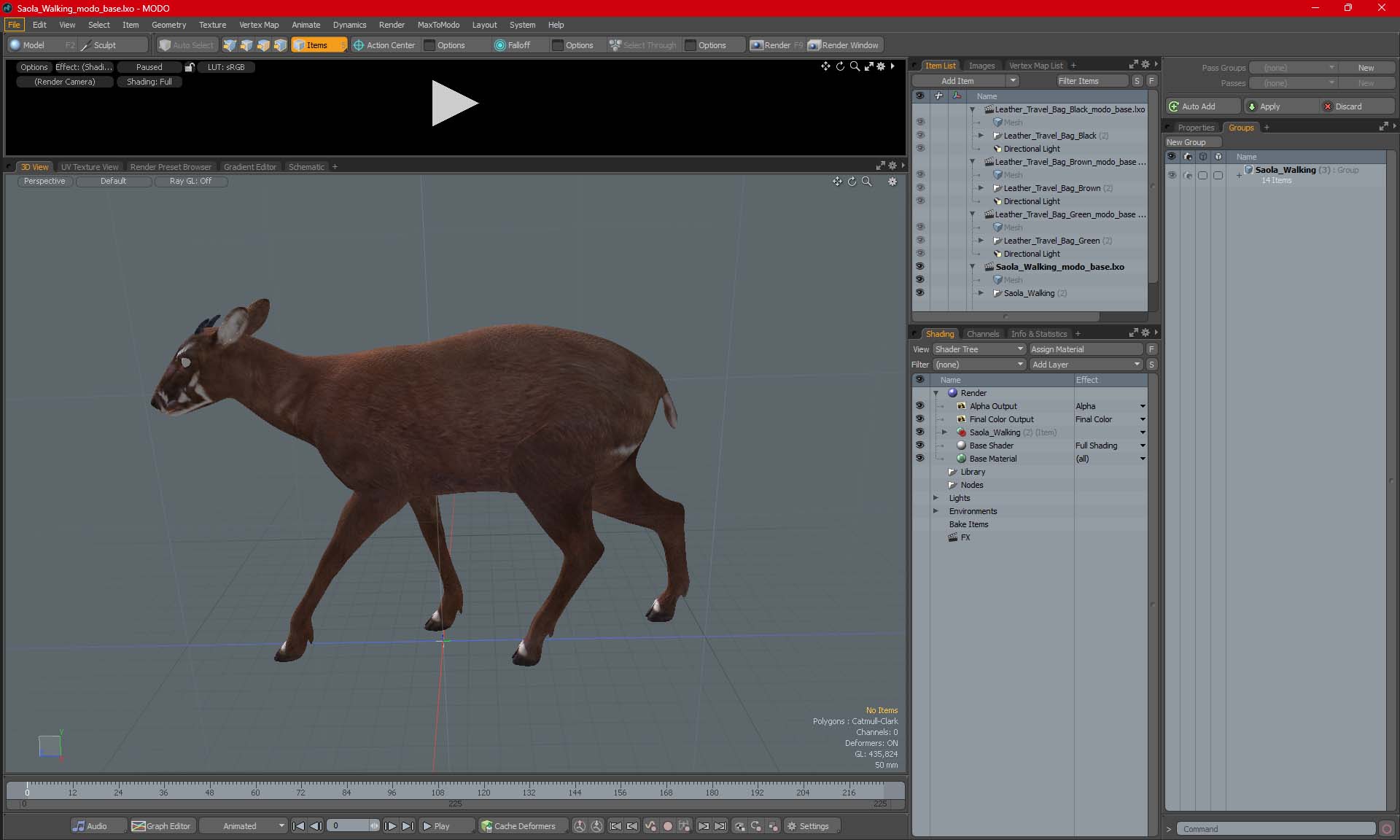Viewport: 1400px width, 840px height.
Task: Expand the Lights group in Shader Tree
Action: click(936, 498)
